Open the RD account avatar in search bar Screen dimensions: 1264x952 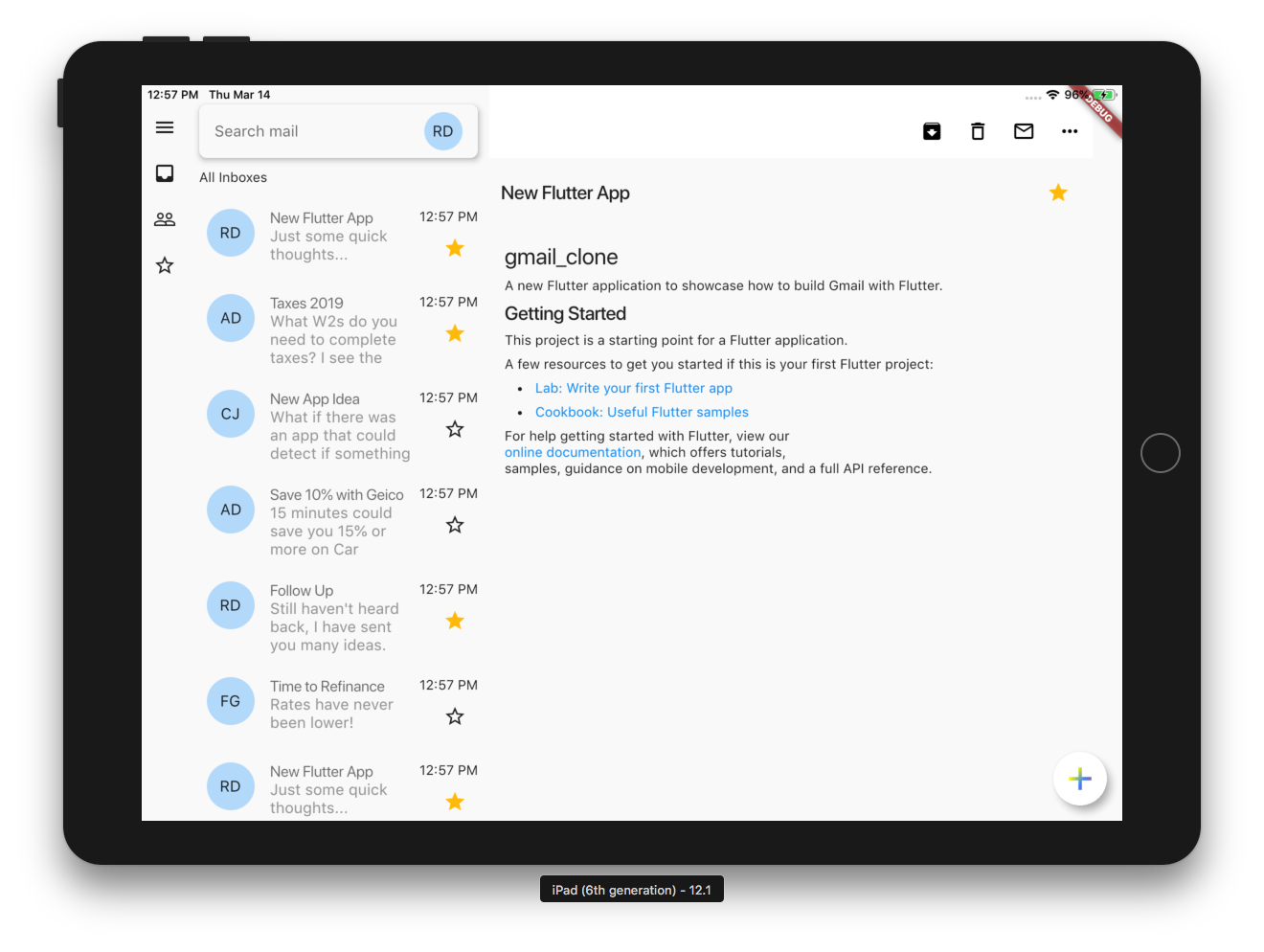[442, 131]
